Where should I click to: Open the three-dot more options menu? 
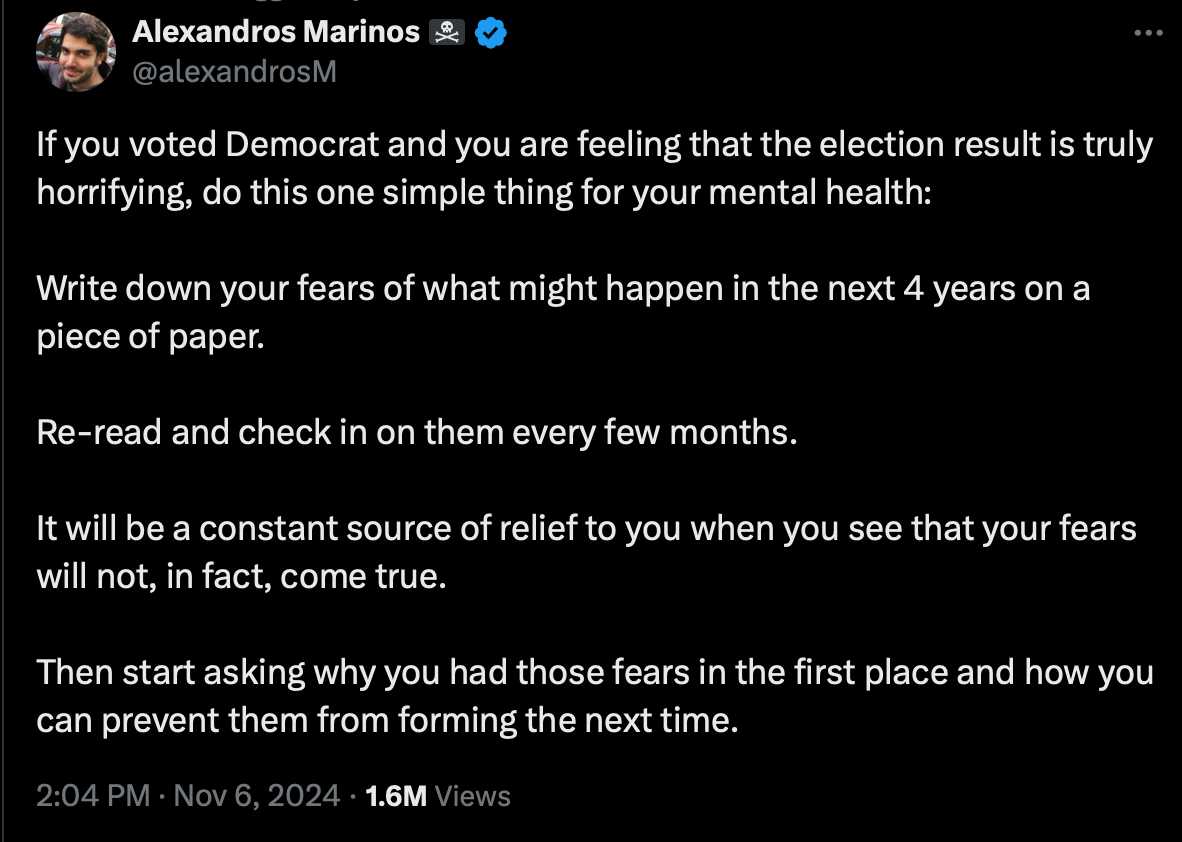(1148, 32)
